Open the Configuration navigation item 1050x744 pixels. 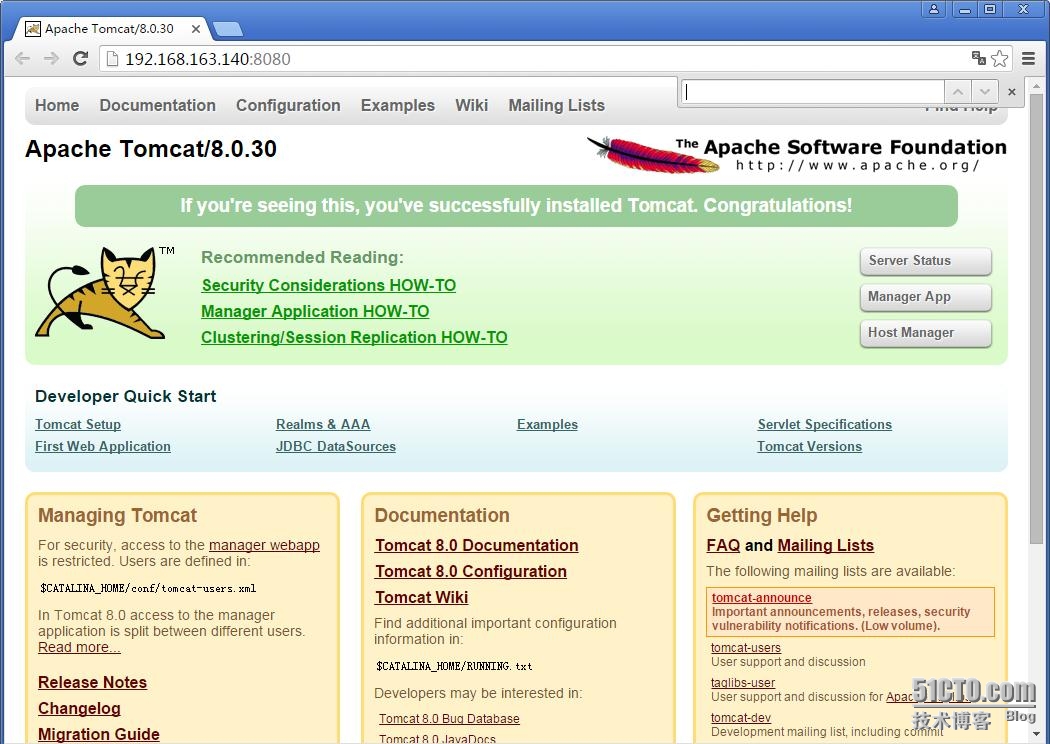(x=288, y=105)
